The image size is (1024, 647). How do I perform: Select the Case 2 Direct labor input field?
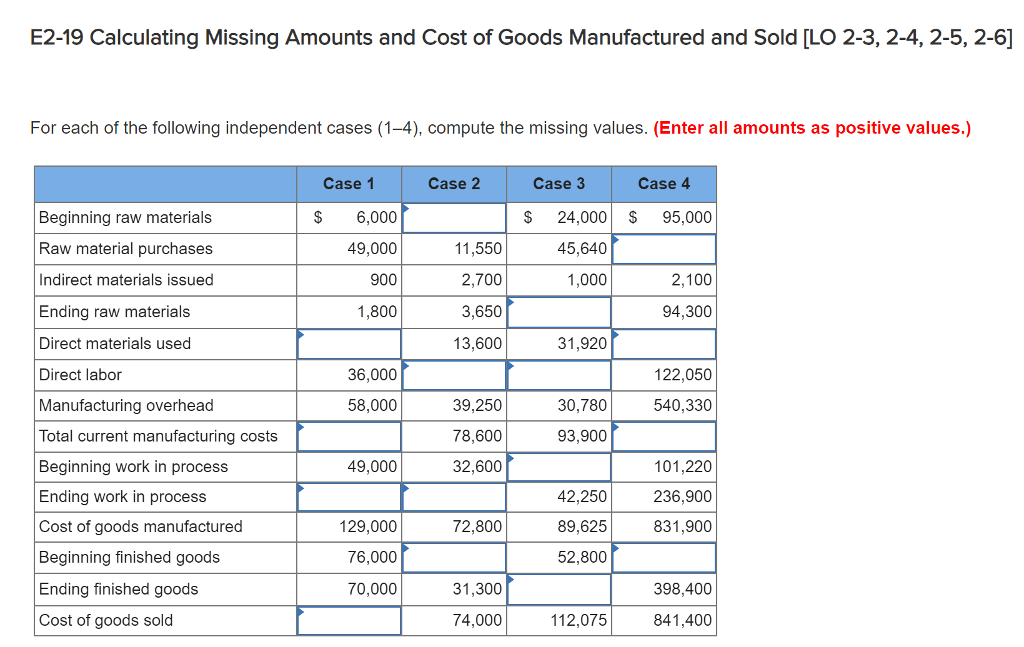pyautogui.click(x=453, y=374)
